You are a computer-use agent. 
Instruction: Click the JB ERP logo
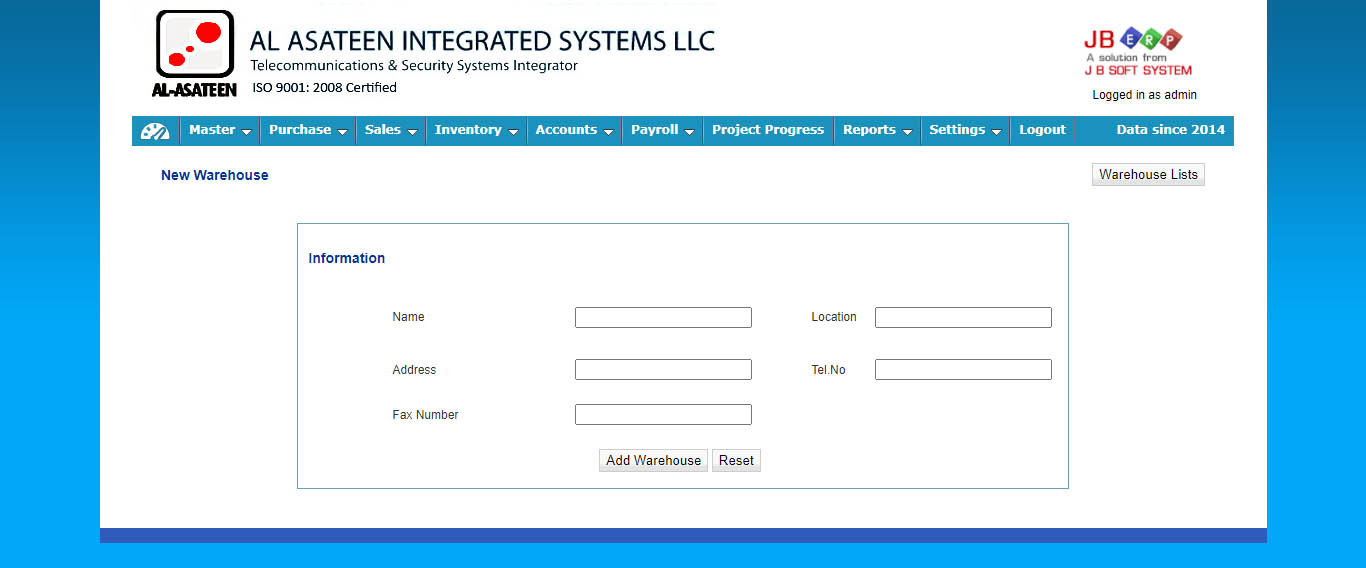tap(1137, 51)
